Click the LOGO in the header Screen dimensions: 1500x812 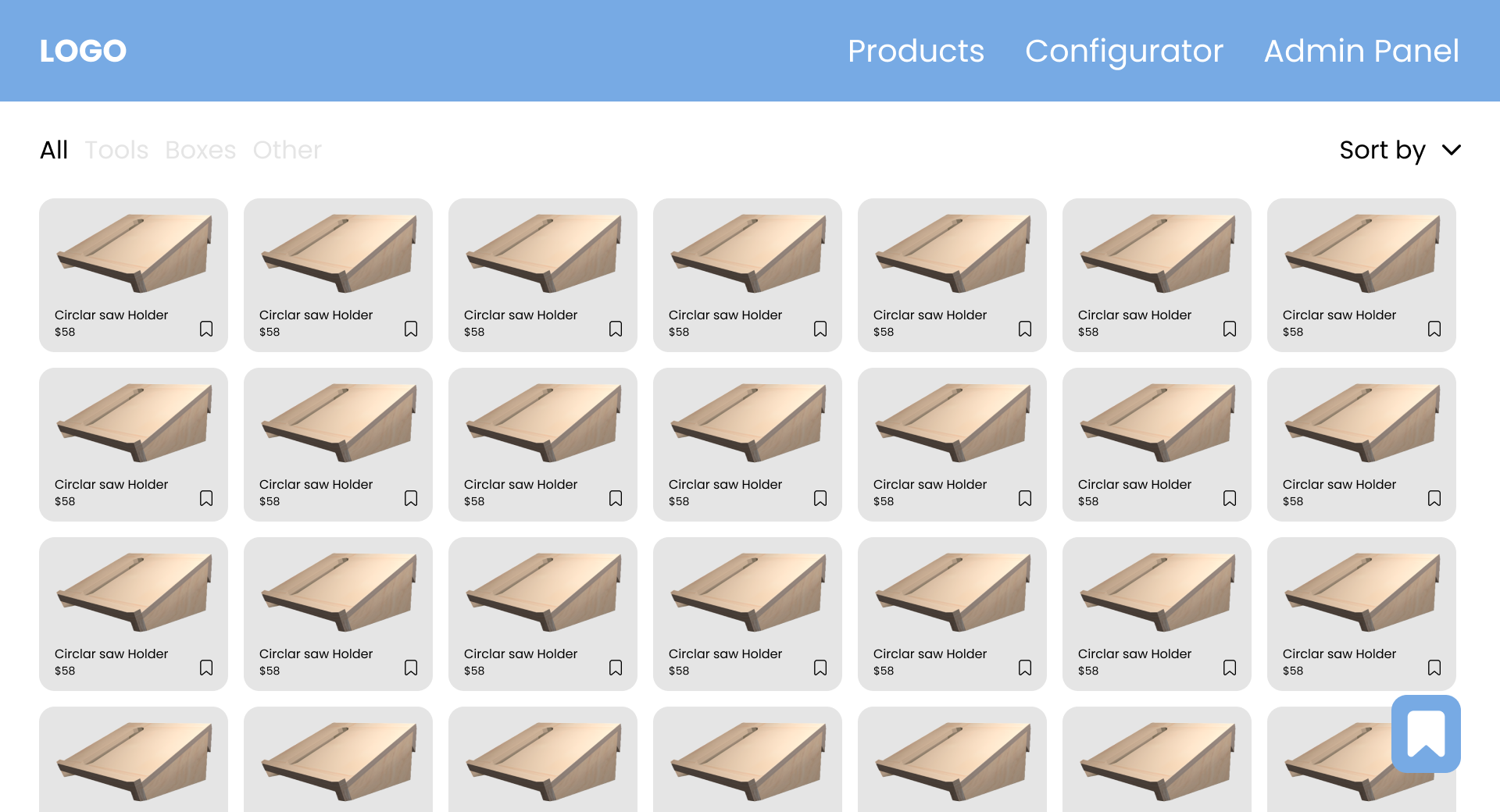83,52
